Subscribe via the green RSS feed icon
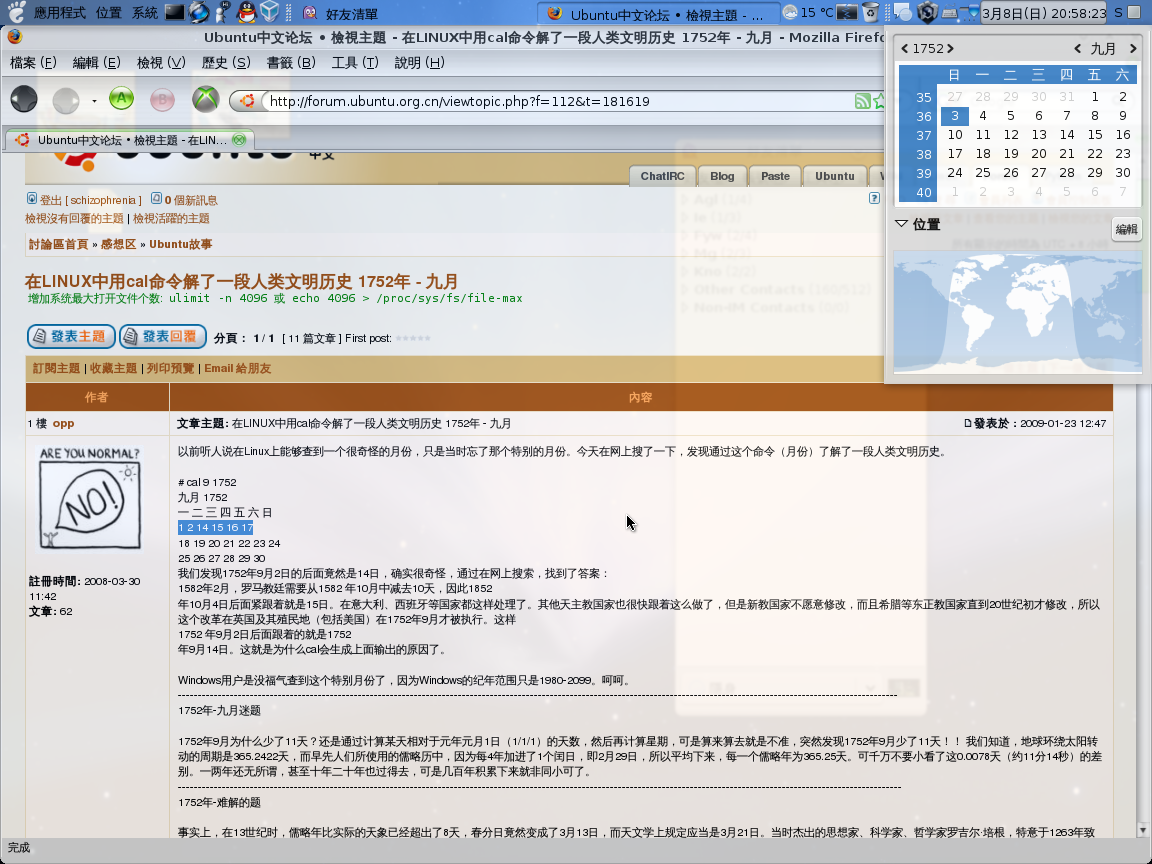 click(x=863, y=101)
